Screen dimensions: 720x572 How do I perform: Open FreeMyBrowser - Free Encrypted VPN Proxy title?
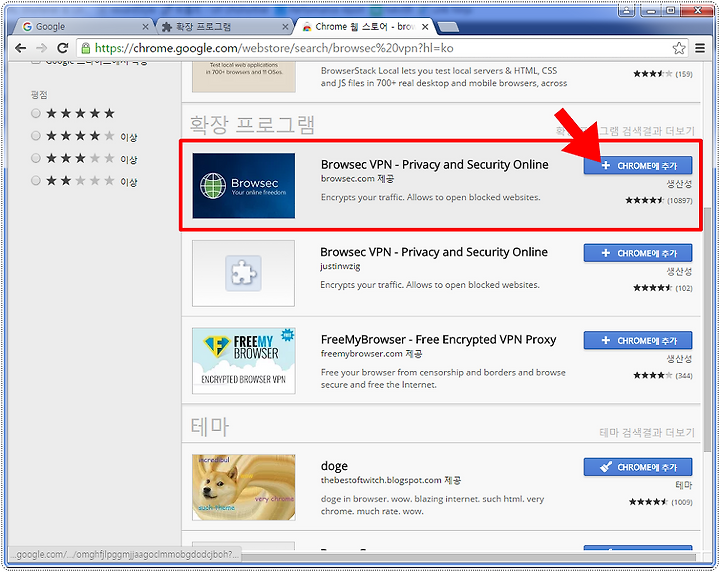439,340
